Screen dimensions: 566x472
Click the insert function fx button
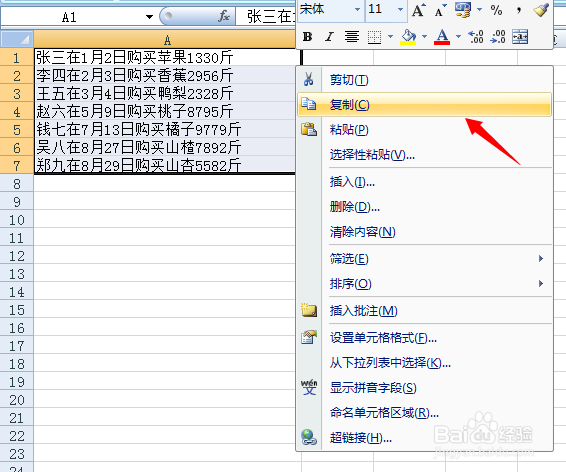pyautogui.click(x=224, y=16)
